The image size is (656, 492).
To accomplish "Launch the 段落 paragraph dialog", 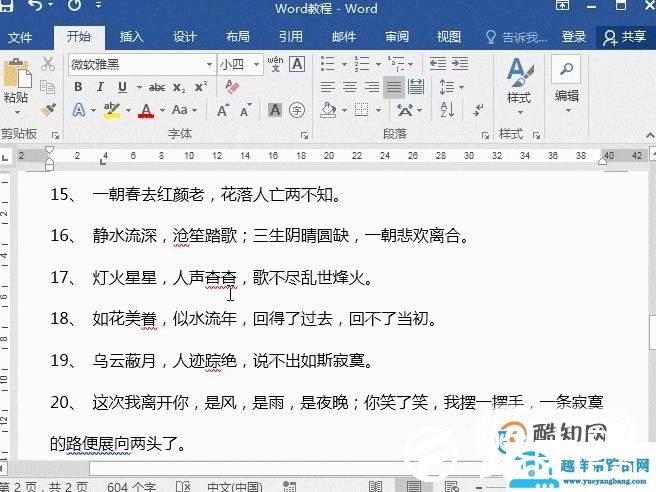I will click(x=485, y=135).
